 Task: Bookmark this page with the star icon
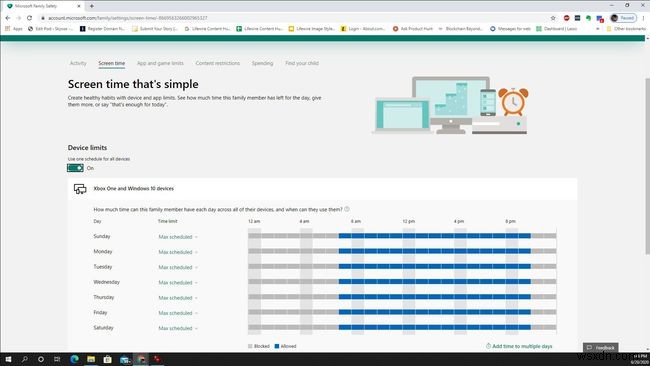(x=553, y=18)
